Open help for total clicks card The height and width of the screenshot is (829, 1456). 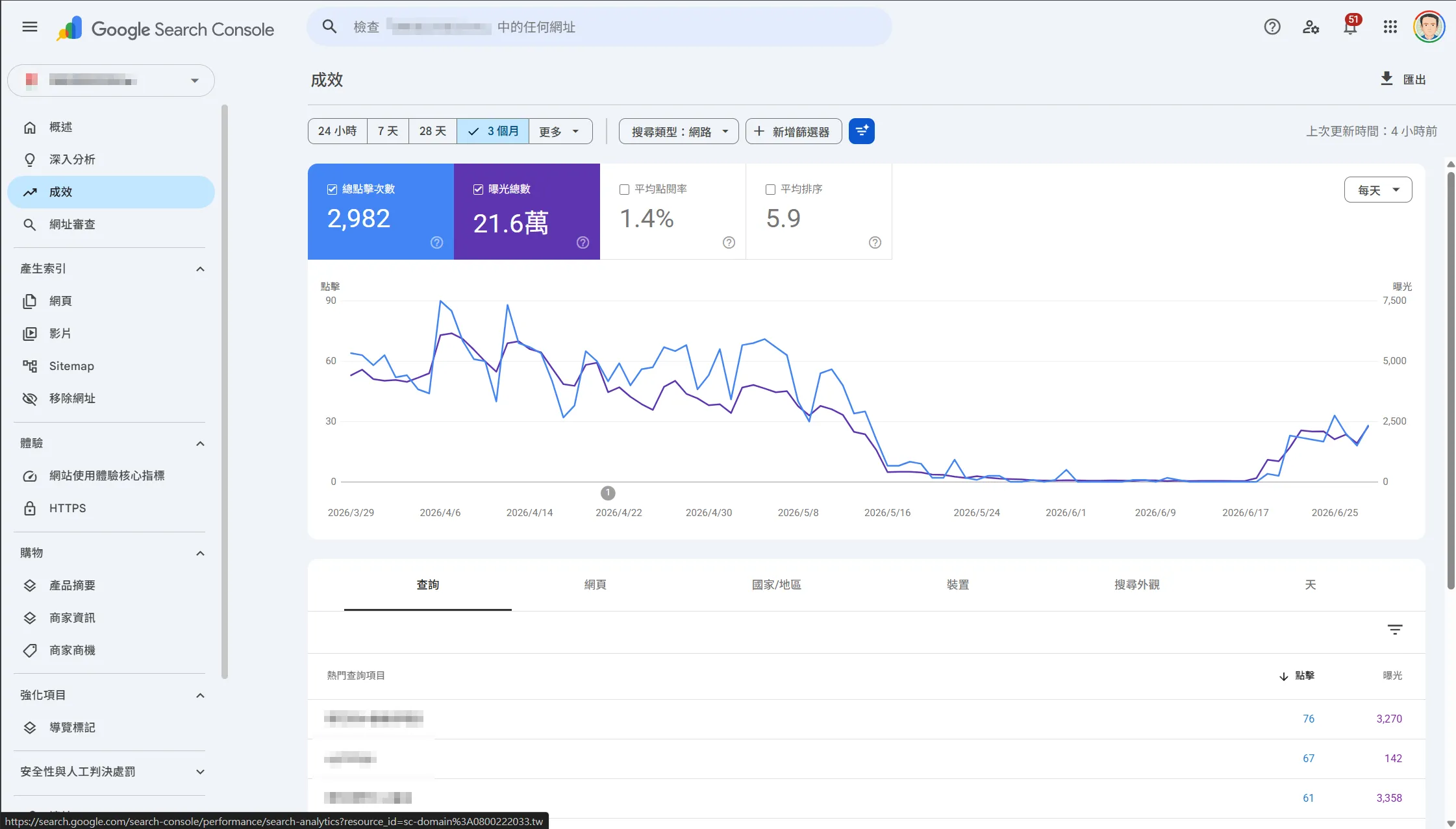pos(437,242)
